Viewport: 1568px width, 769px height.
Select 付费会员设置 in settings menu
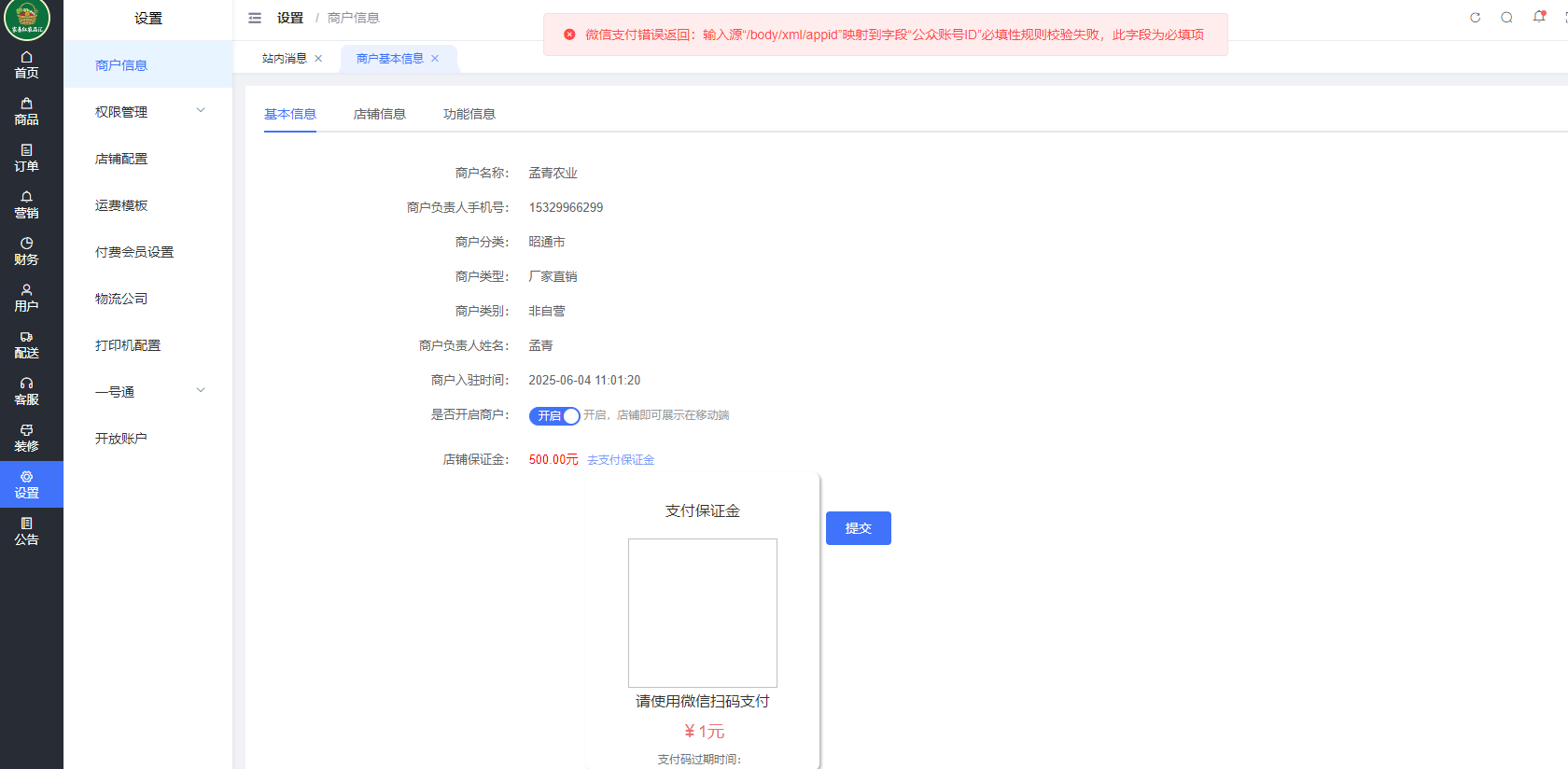pyautogui.click(x=147, y=252)
